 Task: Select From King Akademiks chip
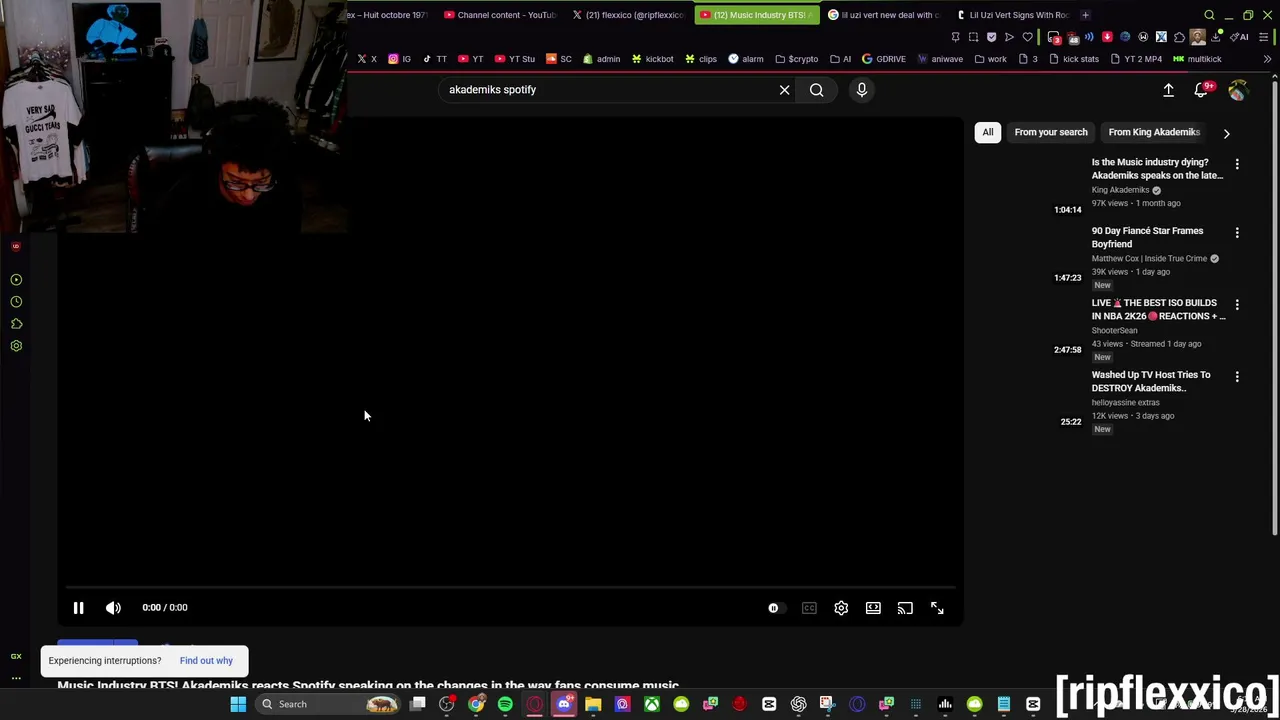tap(1154, 132)
